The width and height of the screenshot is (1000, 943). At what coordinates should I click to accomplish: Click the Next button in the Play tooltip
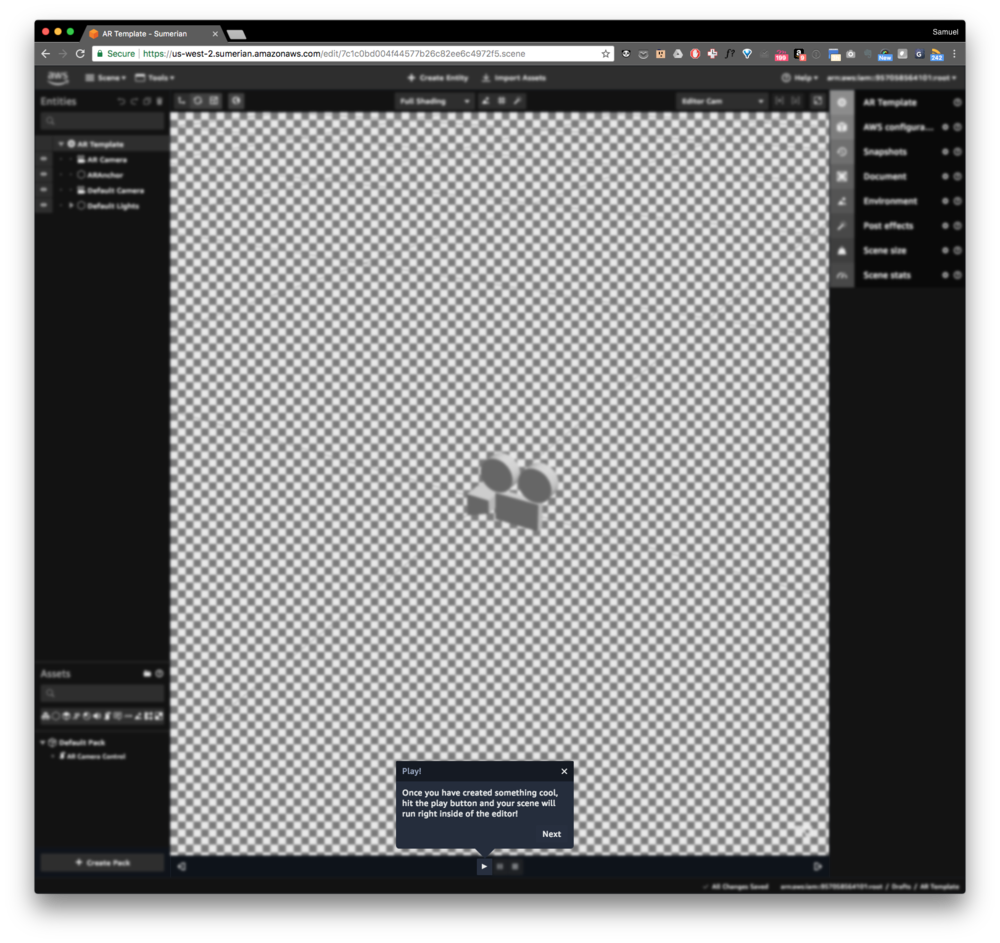click(x=551, y=833)
